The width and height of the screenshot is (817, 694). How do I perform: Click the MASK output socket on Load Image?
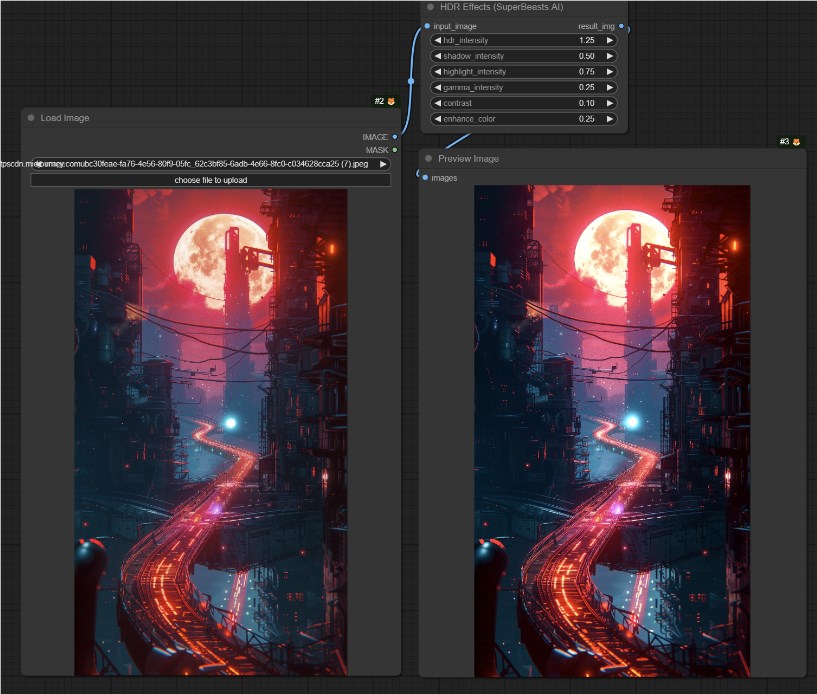point(395,150)
